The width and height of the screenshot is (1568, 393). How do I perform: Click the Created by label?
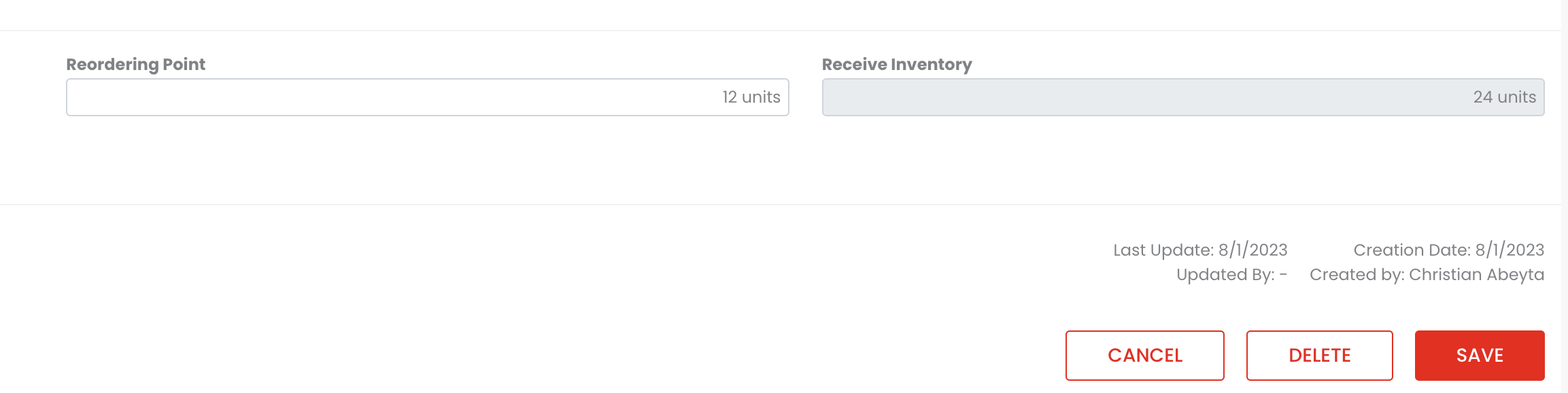(1357, 275)
